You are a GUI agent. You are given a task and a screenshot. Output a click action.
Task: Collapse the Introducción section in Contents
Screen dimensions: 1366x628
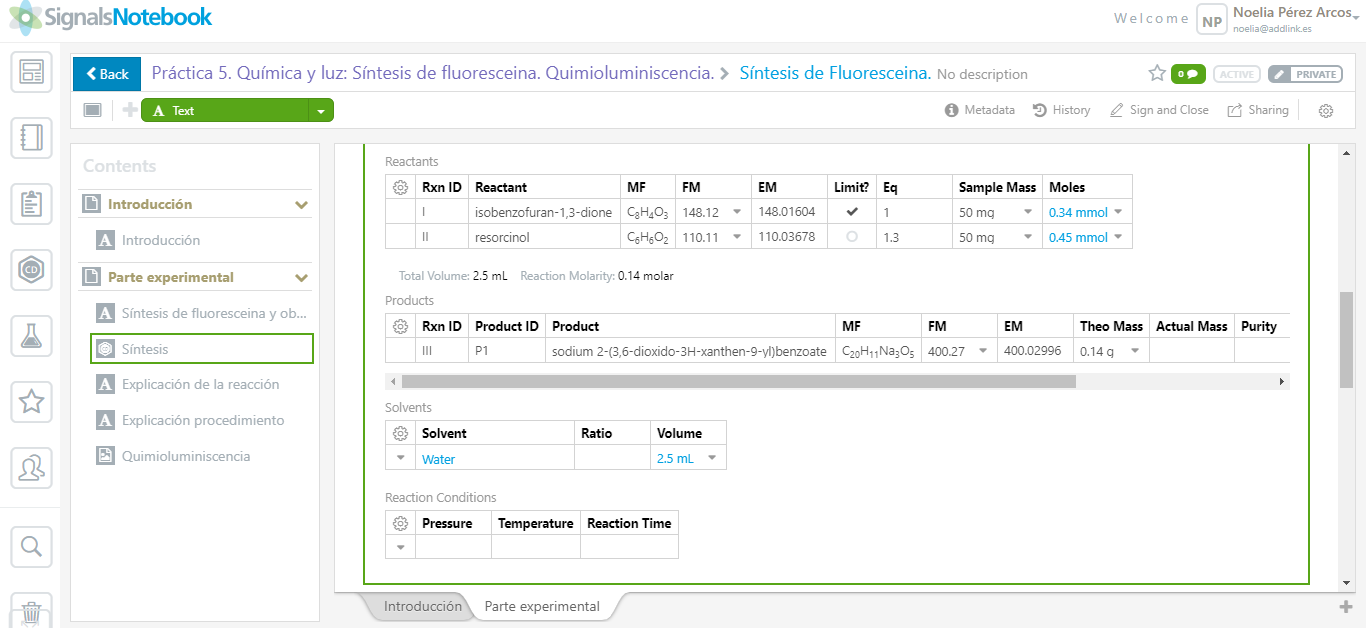point(301,205)
